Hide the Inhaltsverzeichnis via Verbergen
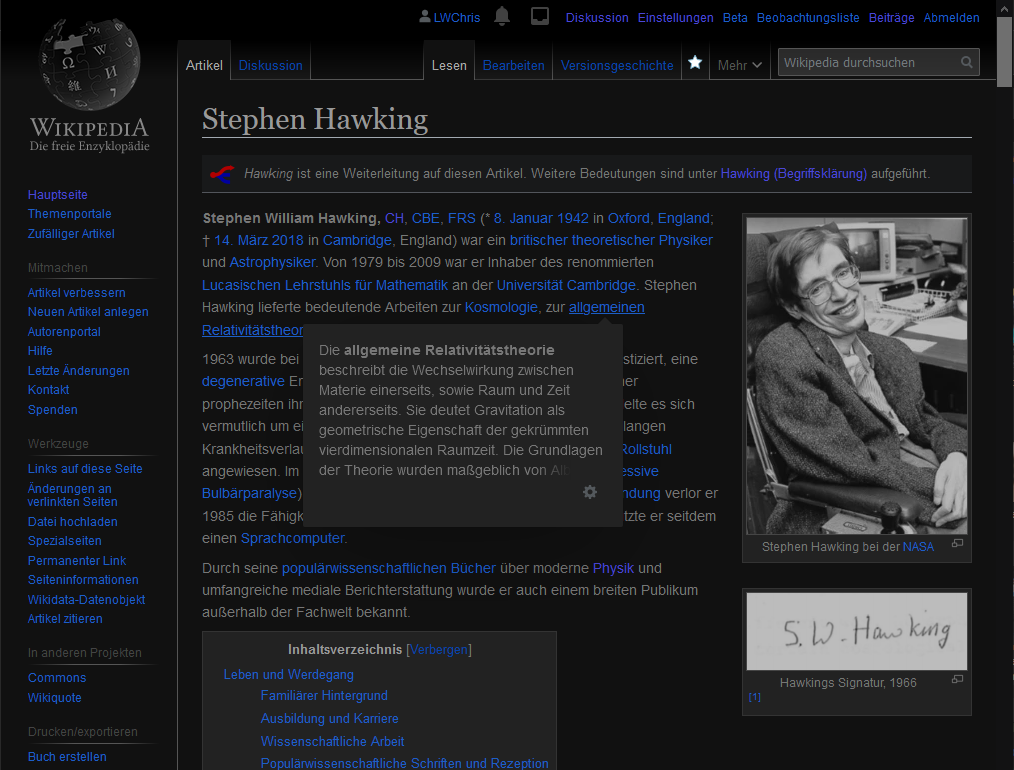This screenshot has width=1014, height=770. pos(439,650)
